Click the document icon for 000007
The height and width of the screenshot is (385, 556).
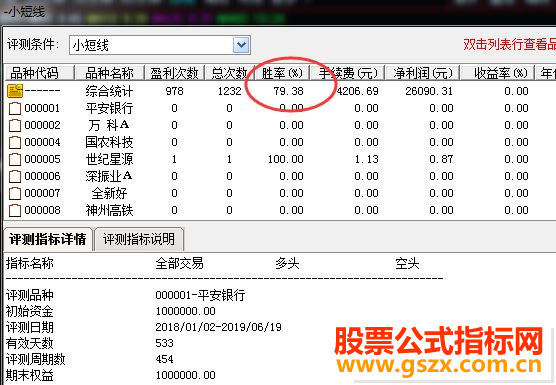tap(15, 193)
